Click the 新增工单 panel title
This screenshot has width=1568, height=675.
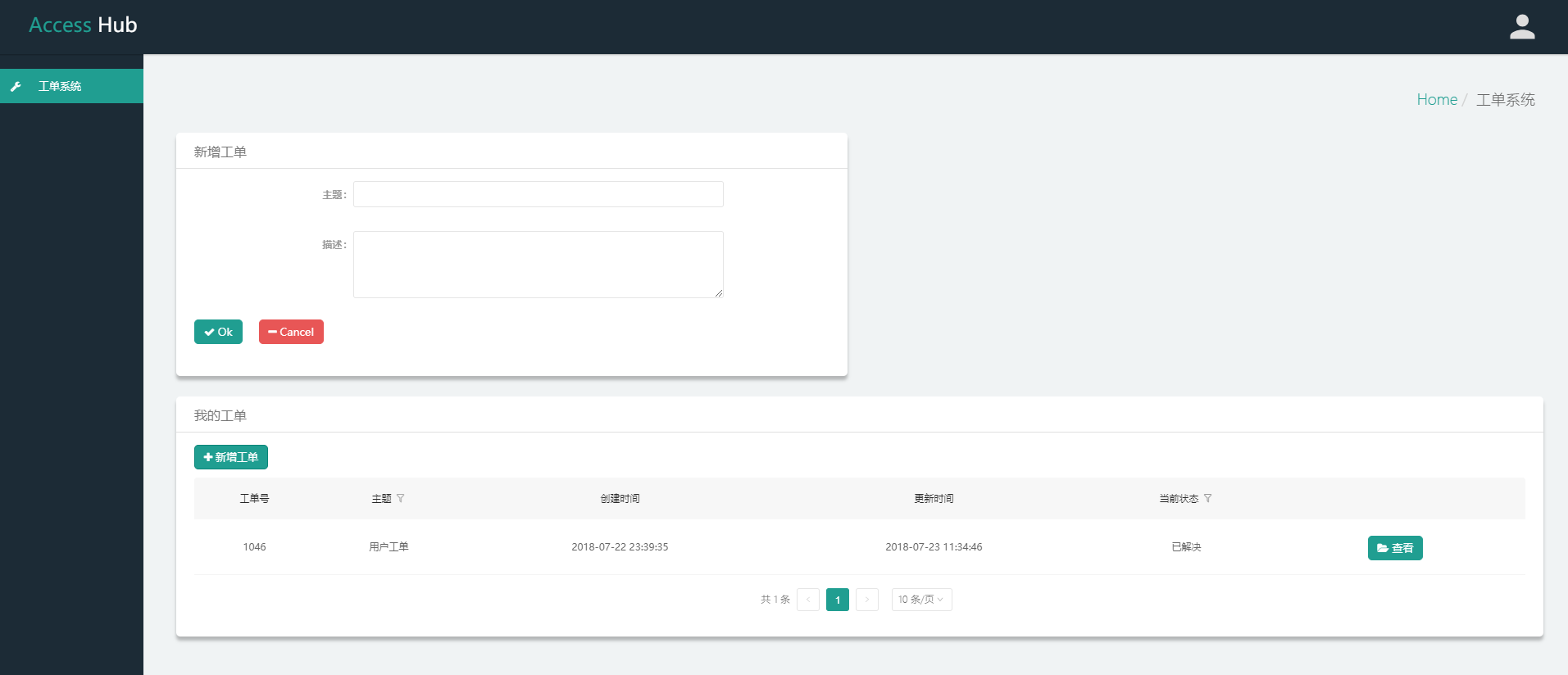(x=220, y=152)
